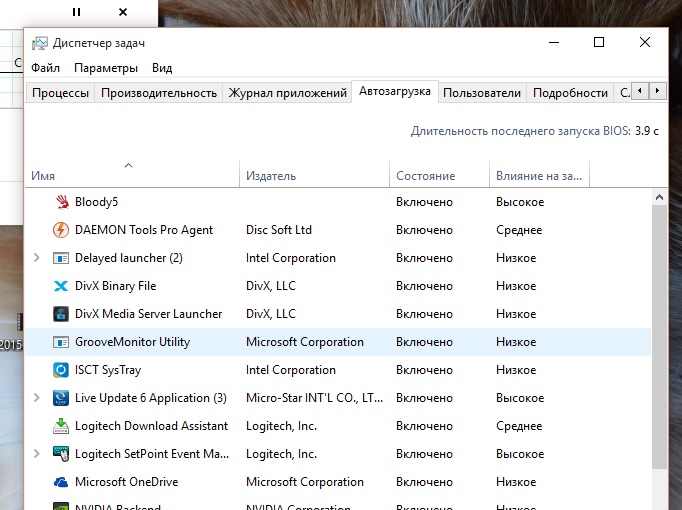This screenshot has width=682, height=510.
Task: Click the pause icon above Task Manager
Action: click(77, 12)
